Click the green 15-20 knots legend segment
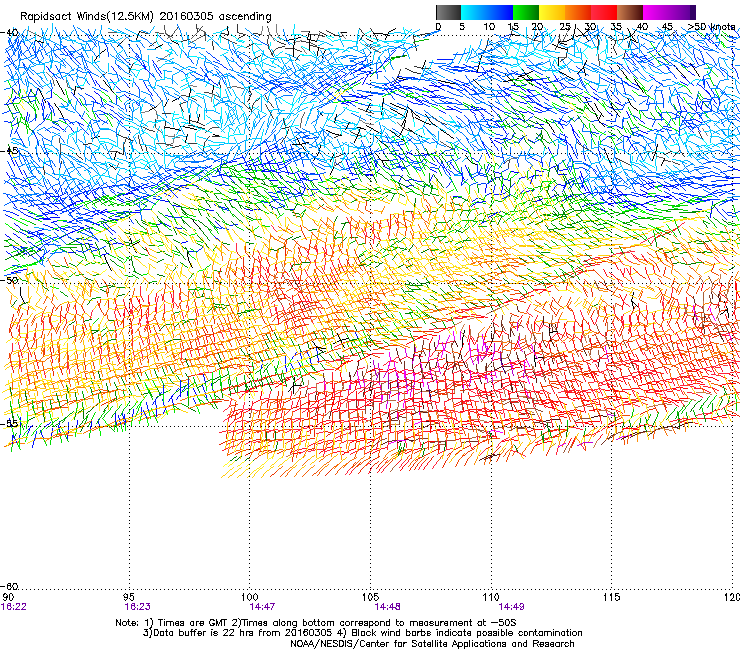This screenshot has height=650, width=740. click(526, 12)
